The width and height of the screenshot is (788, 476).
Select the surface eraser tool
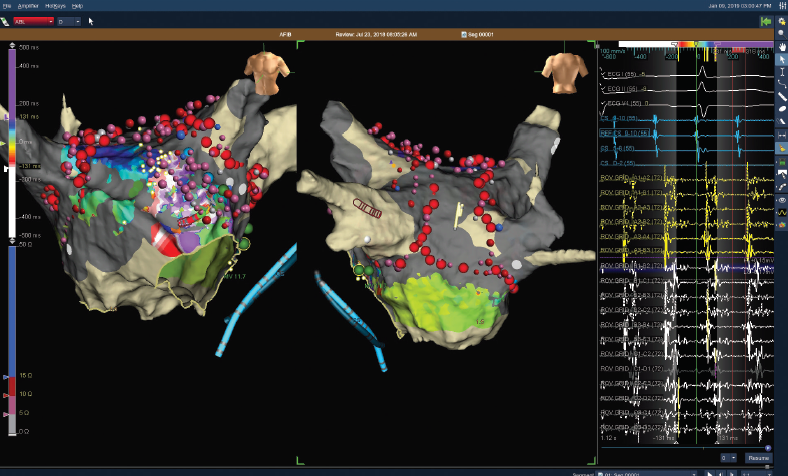point(782,121)
